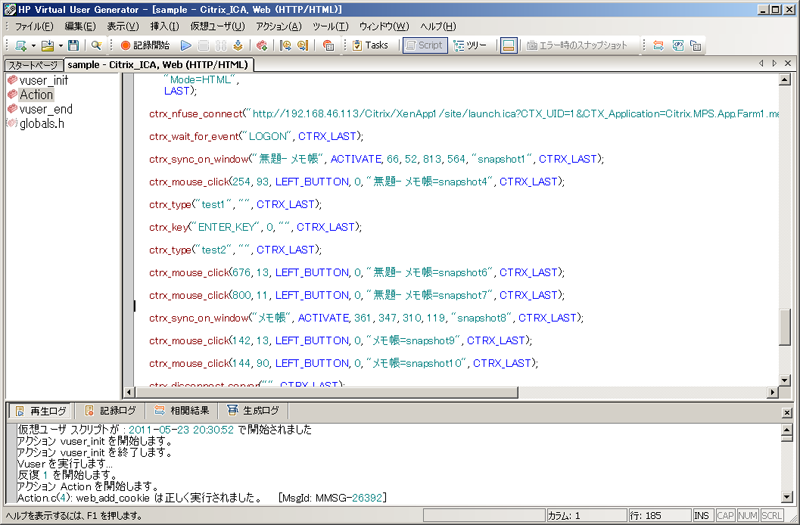Click the script editor vertical scrollbar thumb
This screenshot has width=800, height=525.
tap(785, 327)
